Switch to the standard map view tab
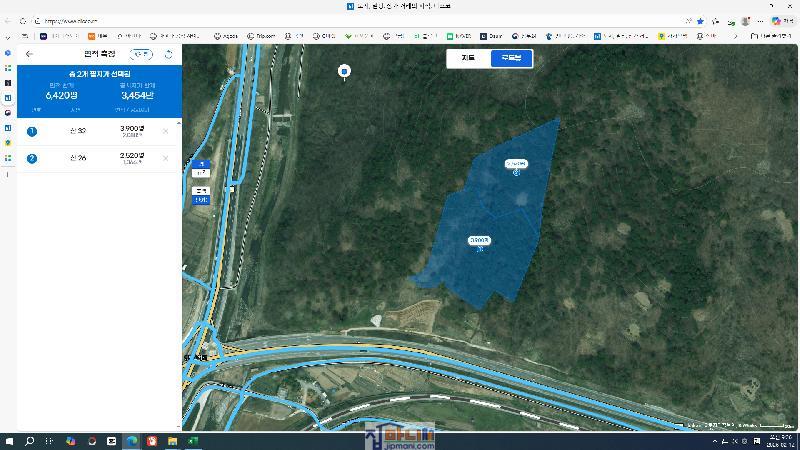This screenshot has width=800, height=450. [x=468, y=58]
